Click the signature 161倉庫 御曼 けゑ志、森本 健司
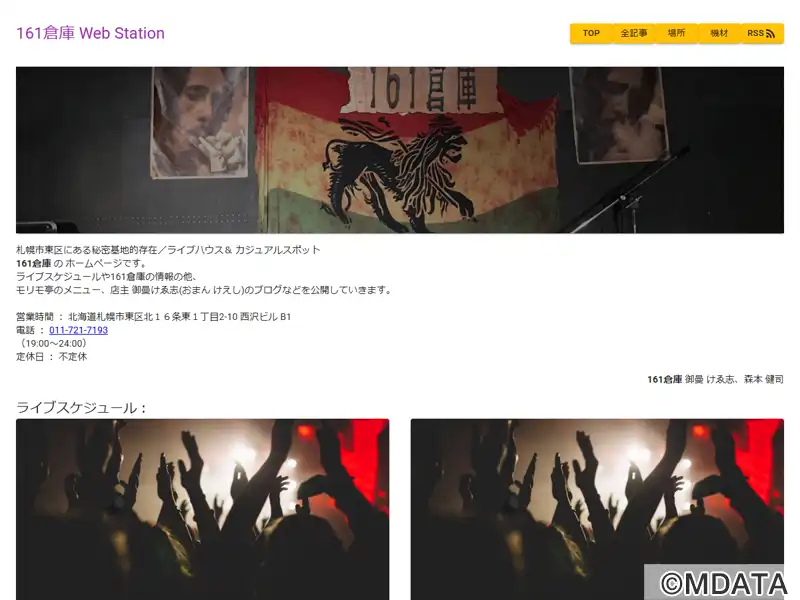Viewport: 800px width, 600px height. (715, 379)
